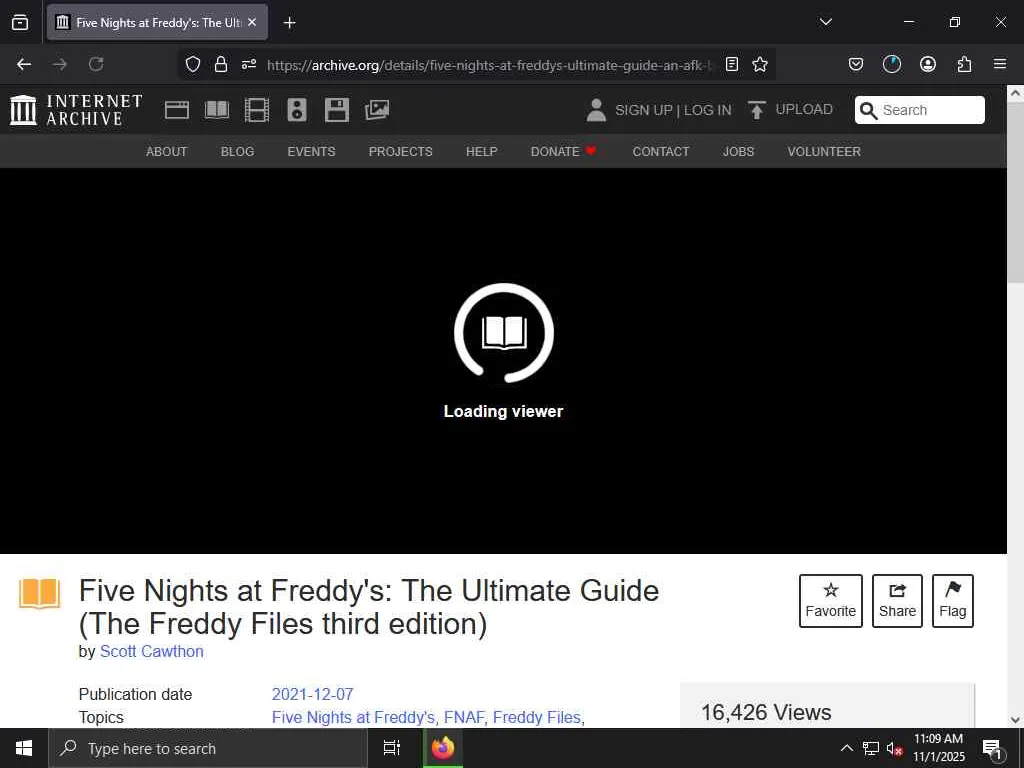1024x768 pixels.
Task: Open the Five Nights at Freddy's topic link
Action: tap(353, 717)
